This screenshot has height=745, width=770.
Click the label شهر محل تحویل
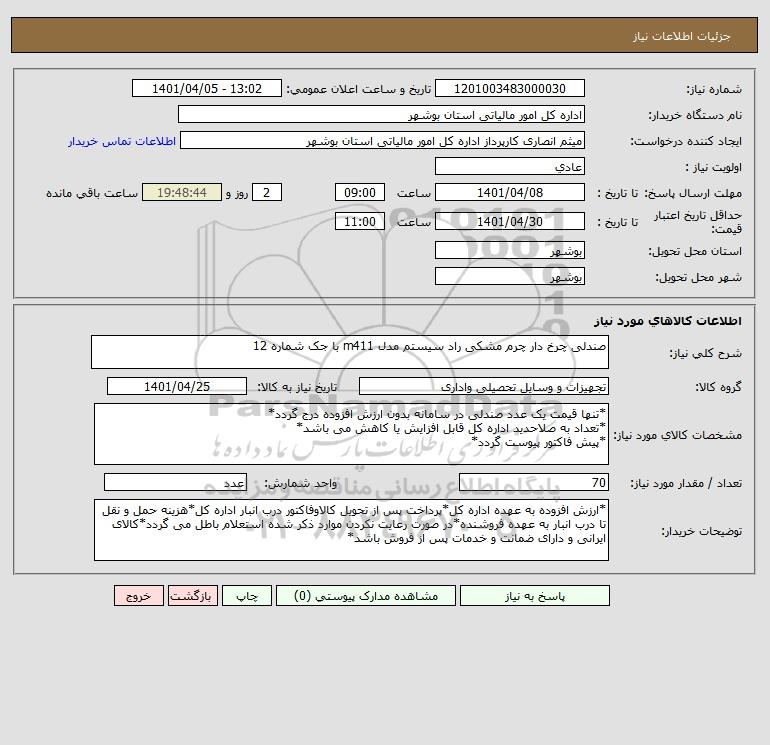pos(698,277)
